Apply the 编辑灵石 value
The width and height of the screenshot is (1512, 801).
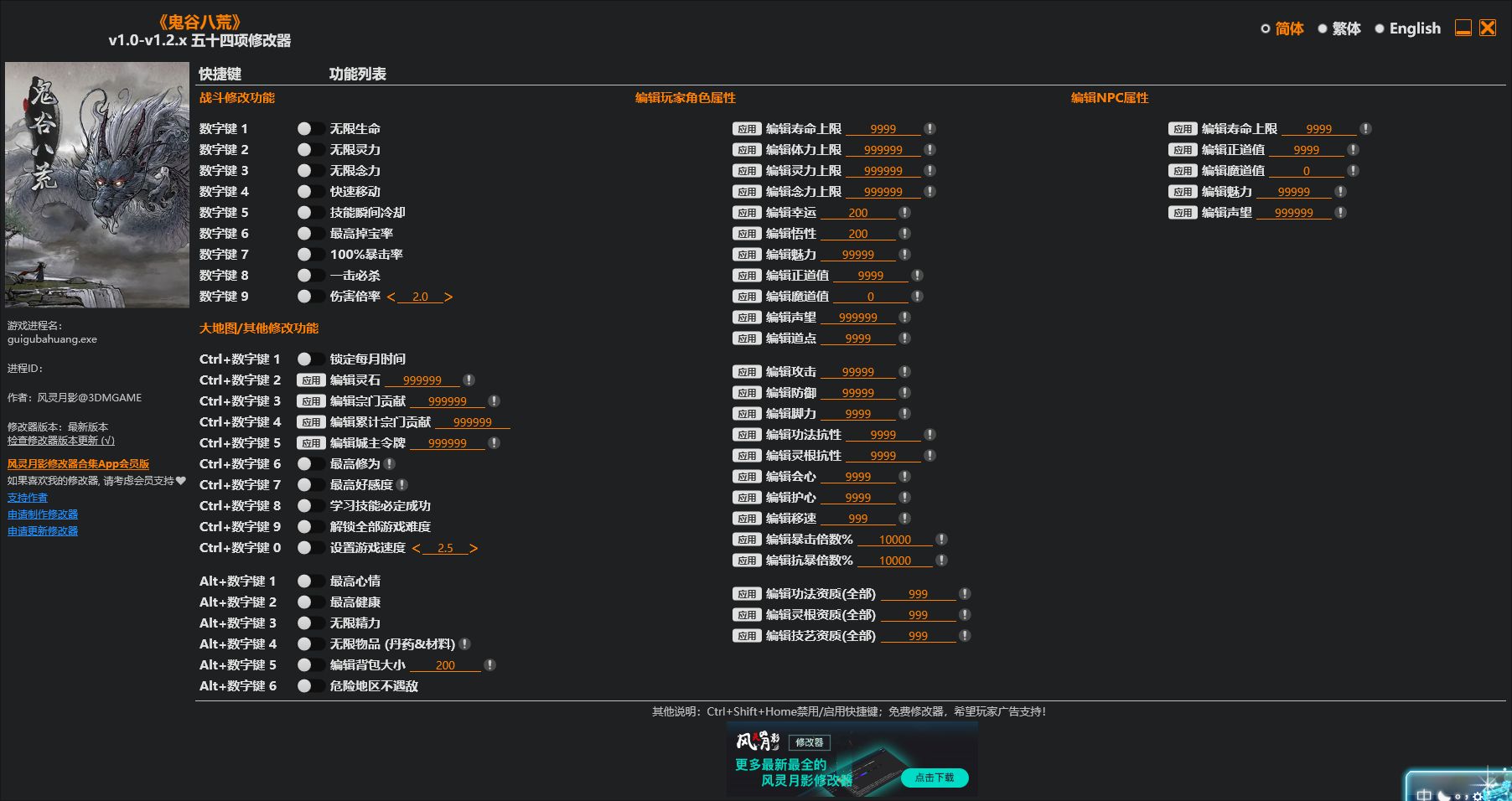point(311,380)
